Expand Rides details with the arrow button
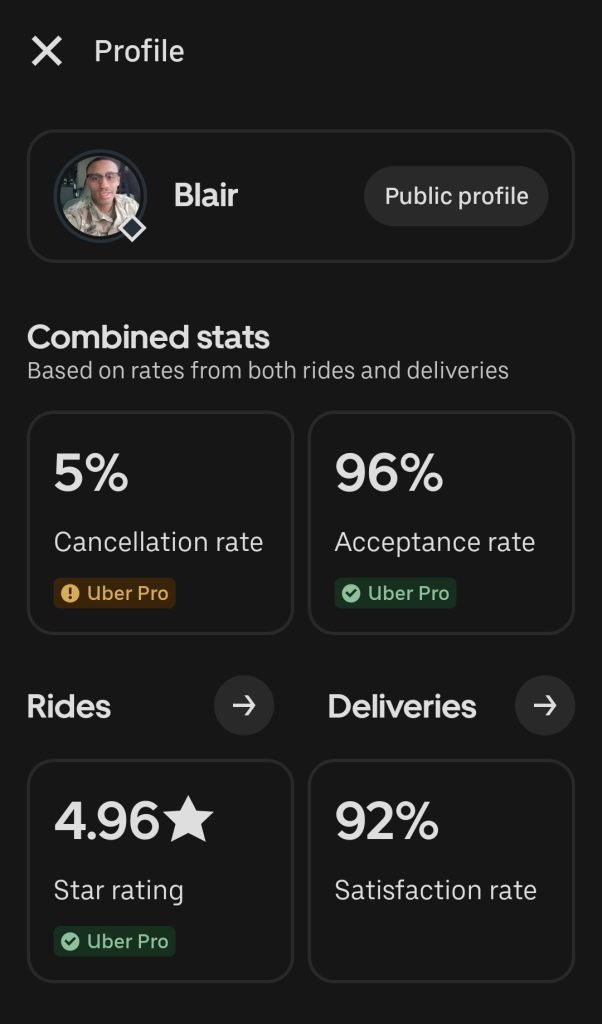 click(x=244, y=706)
